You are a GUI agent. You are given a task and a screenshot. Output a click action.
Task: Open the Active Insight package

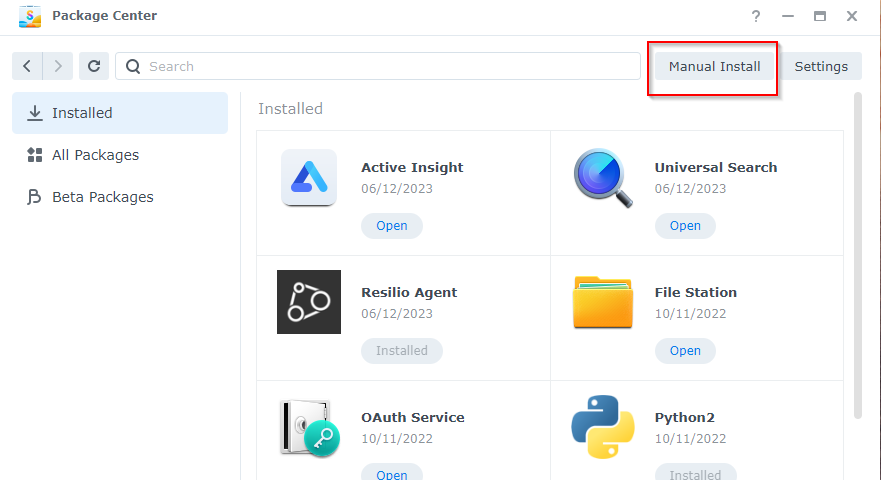pos(392,226)
